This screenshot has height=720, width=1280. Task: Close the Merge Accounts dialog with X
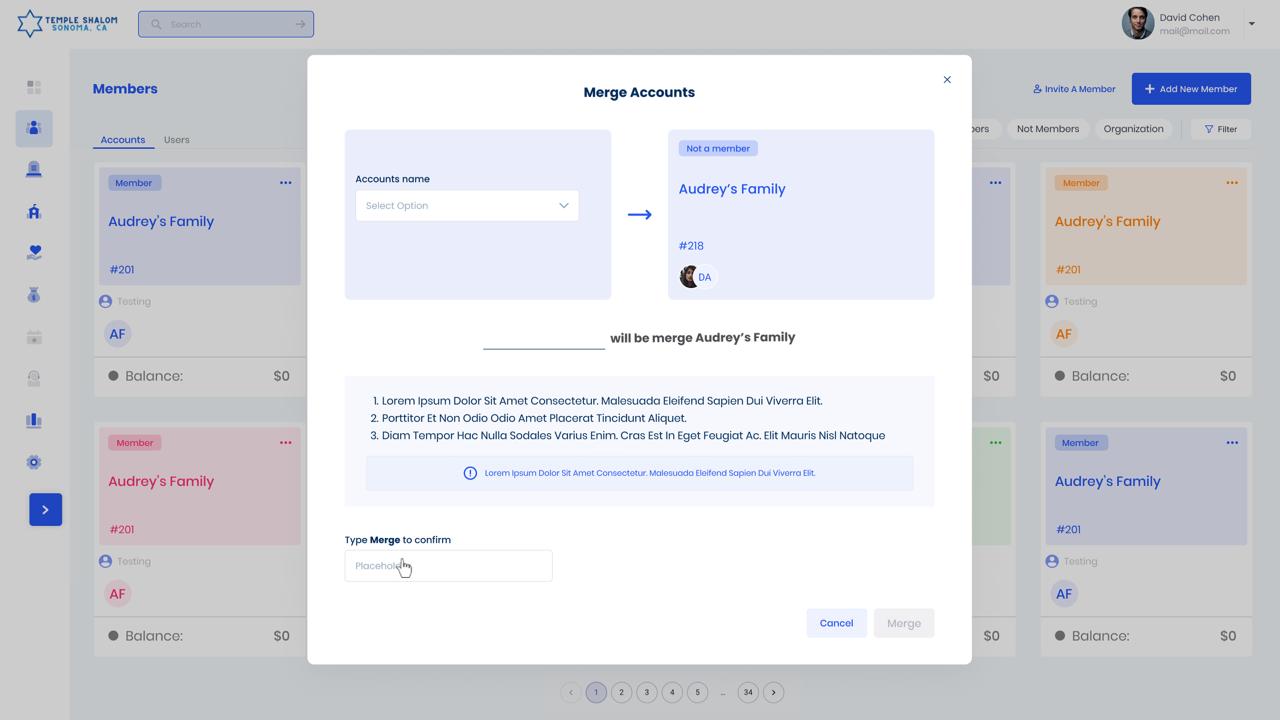coord(947,80)
